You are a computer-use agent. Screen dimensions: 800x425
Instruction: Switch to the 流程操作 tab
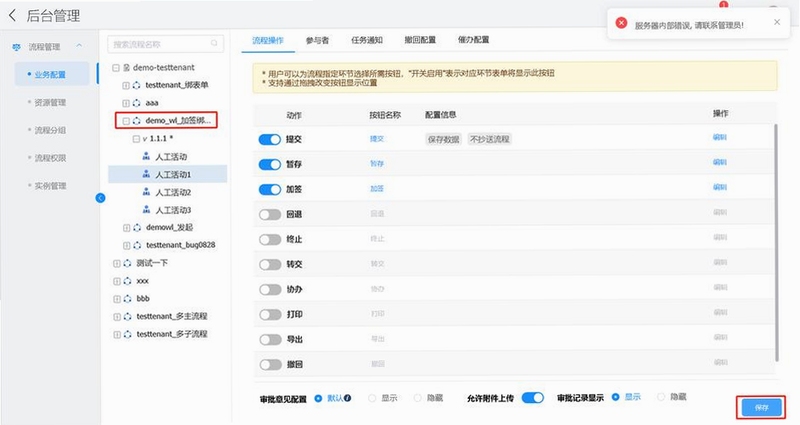click(x=268, y=40)
